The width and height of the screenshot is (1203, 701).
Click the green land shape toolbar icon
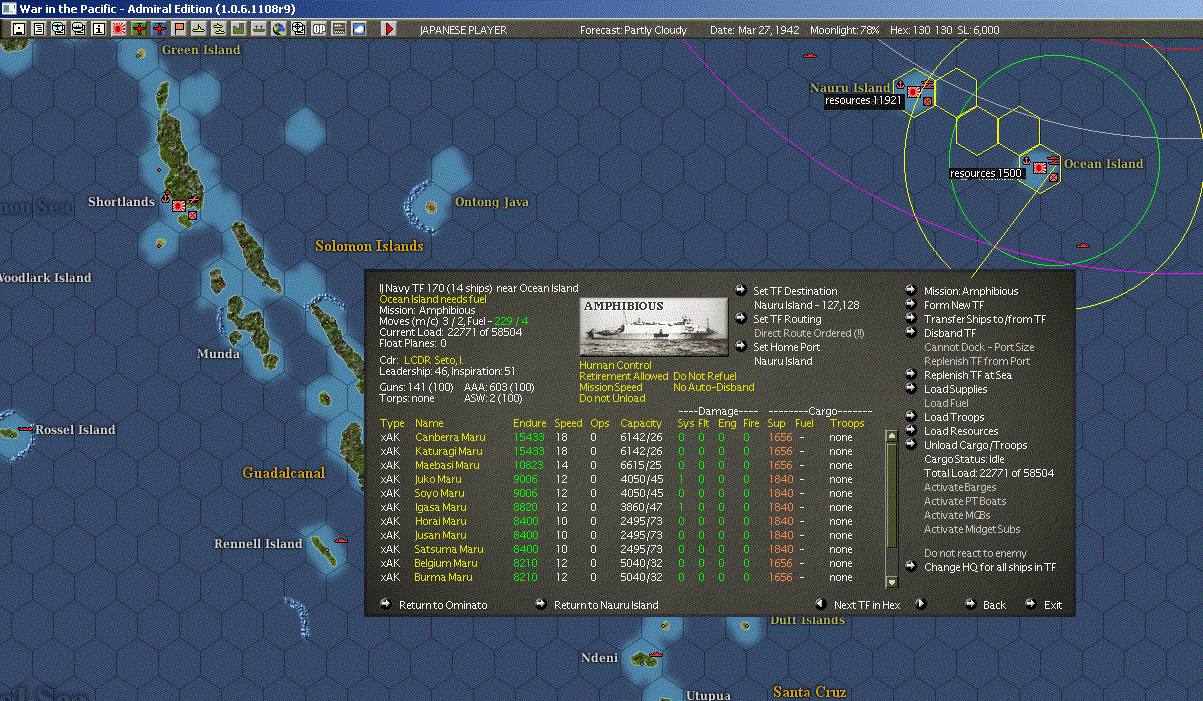(x=239, y=30)
